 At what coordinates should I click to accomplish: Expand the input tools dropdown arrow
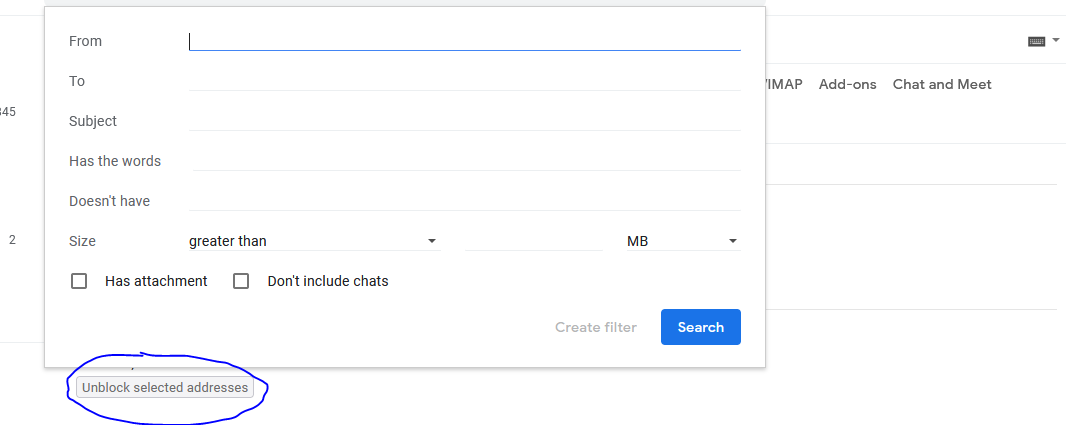[x=1056, y=40]
